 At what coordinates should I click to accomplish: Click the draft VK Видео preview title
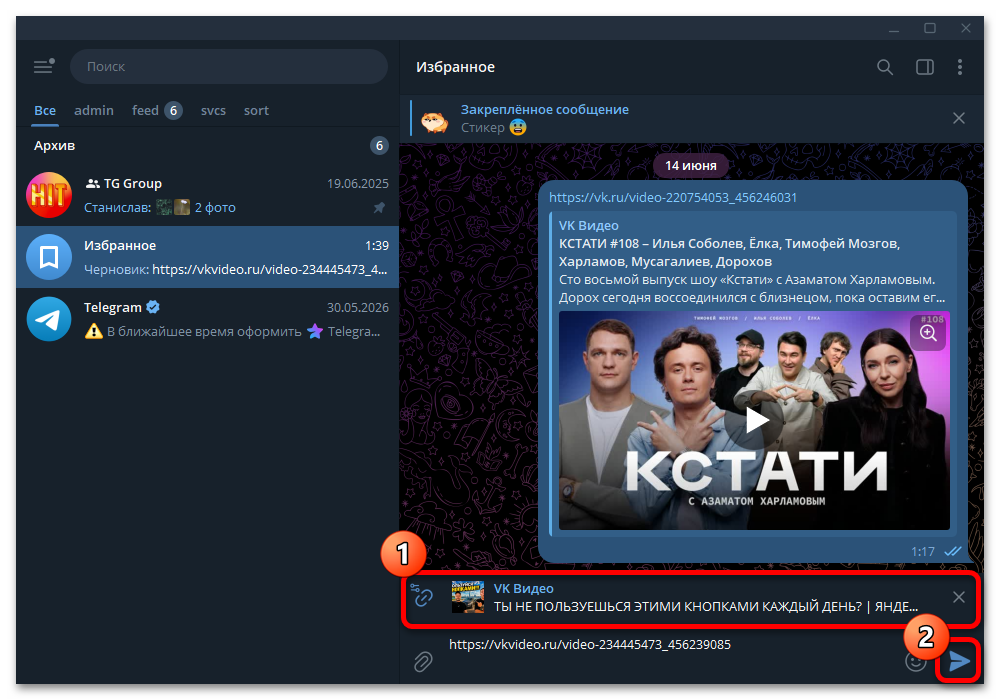point(524,588)
